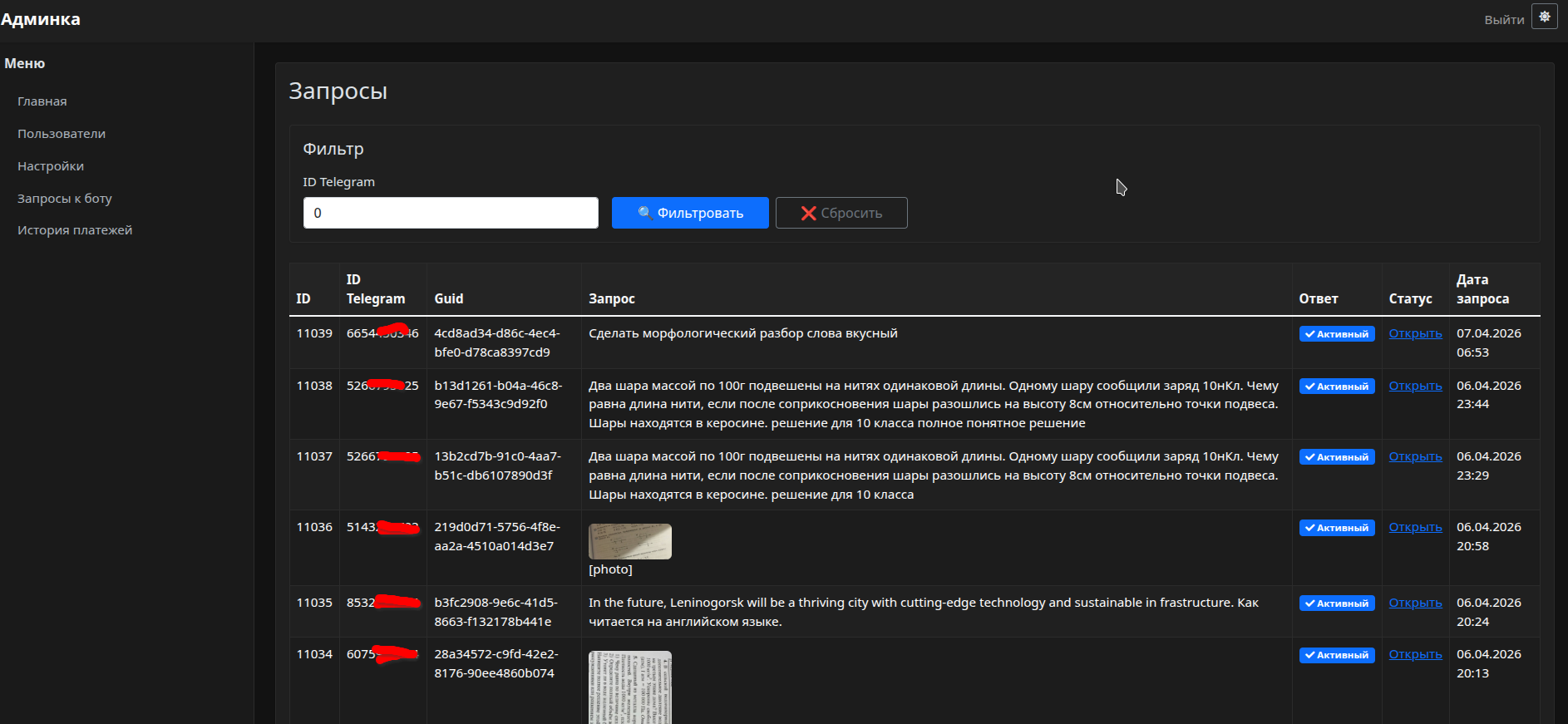
Task: Open the answer for request 11037
Action: pos(1415,456)
